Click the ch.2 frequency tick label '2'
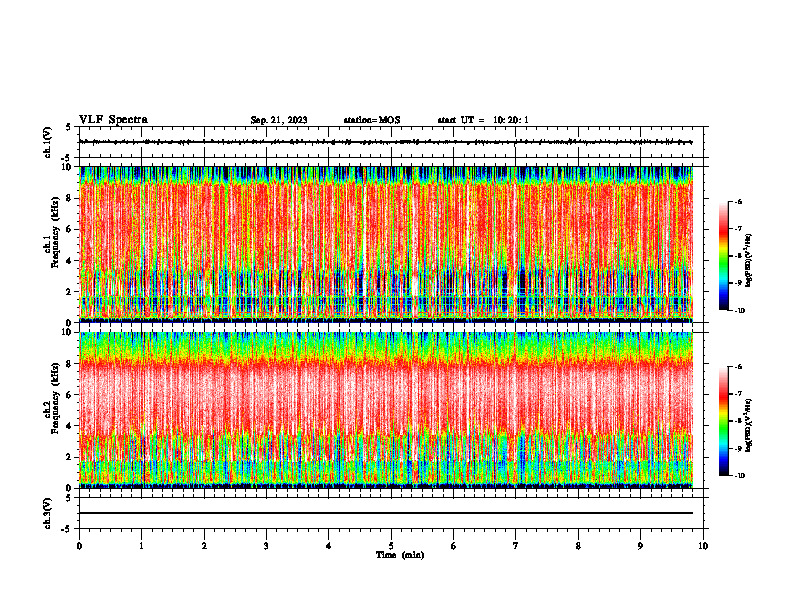792x612 pixels. click(x=70, y=457)
